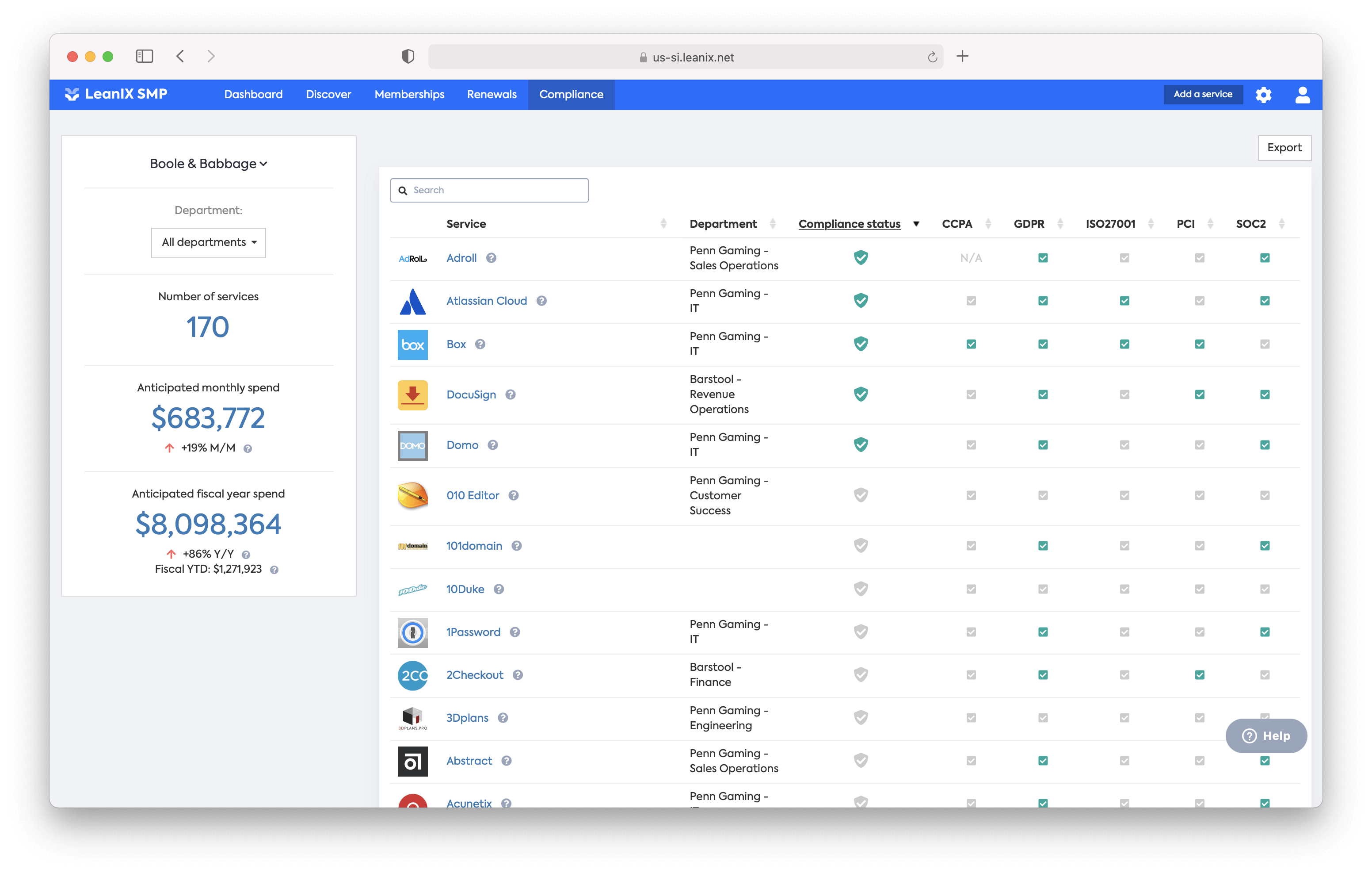Click the service Search field
The height and width of the screenshot is (873, 1372).
tap(489, 191)
